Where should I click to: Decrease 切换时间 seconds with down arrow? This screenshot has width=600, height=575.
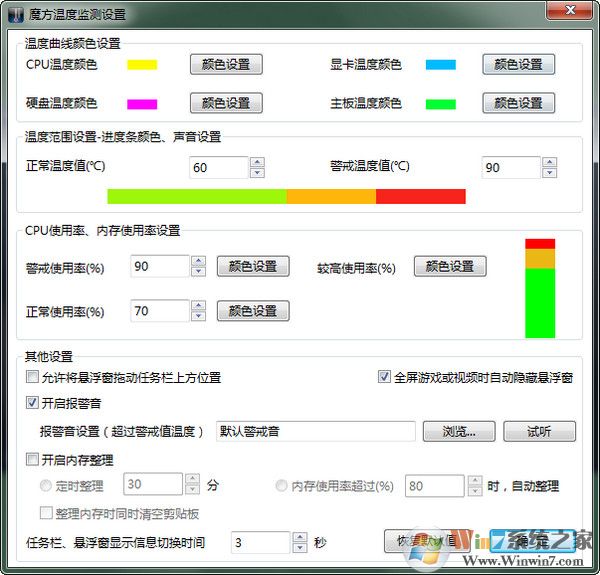pos(300,548)
